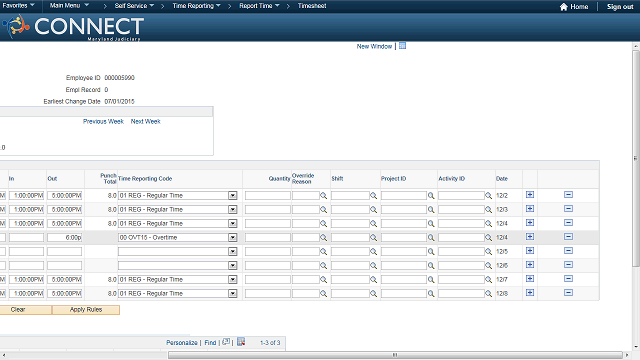640x360 pixels.
Task: Open the Main Menu dropdown
Action: 69,6
